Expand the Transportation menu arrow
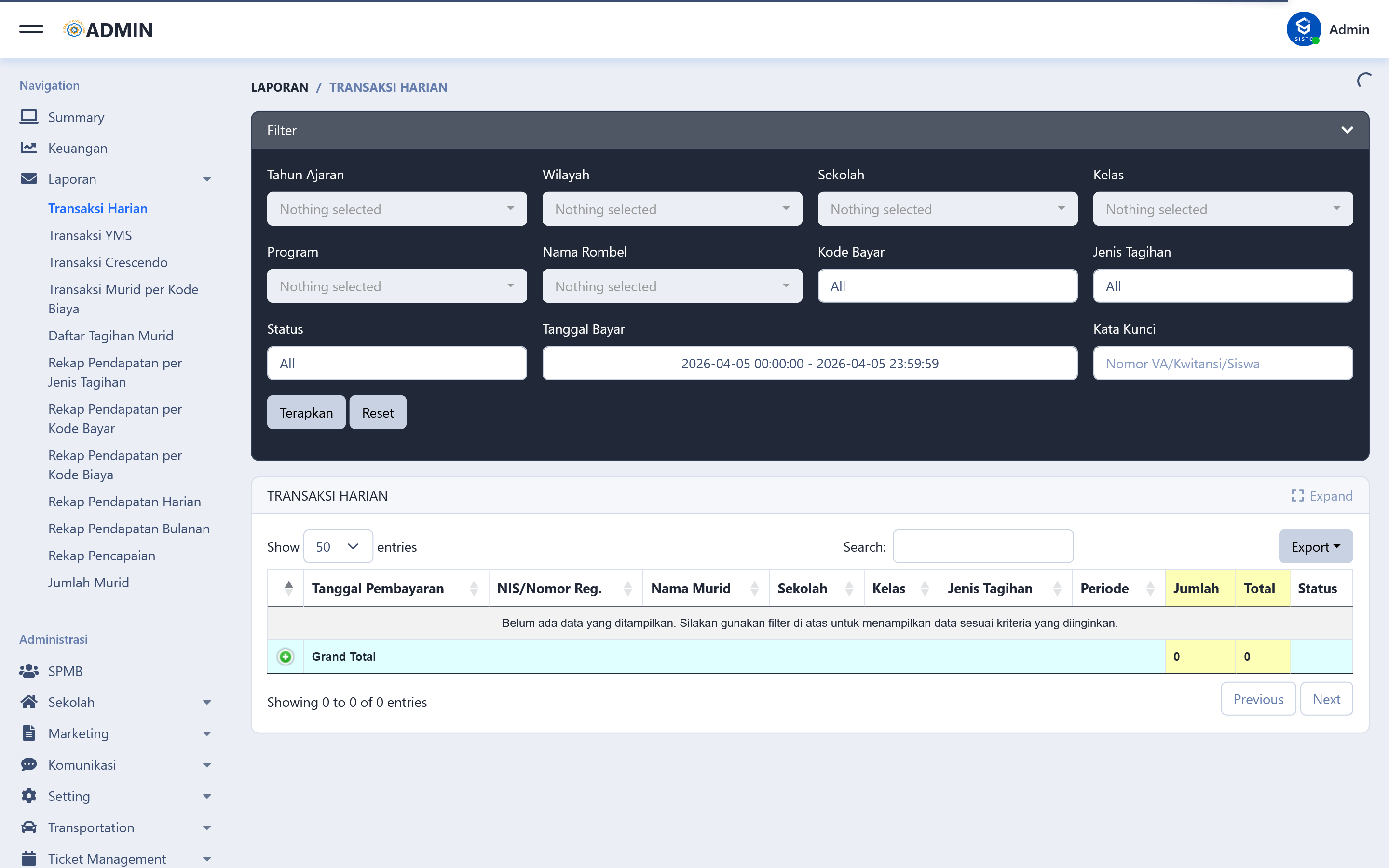Image resolution: width=1389 pixels, height=868 pixels. click(207, 827)
